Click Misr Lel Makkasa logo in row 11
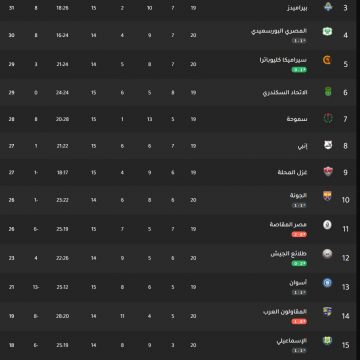360x360 pixels. [327, 225]
